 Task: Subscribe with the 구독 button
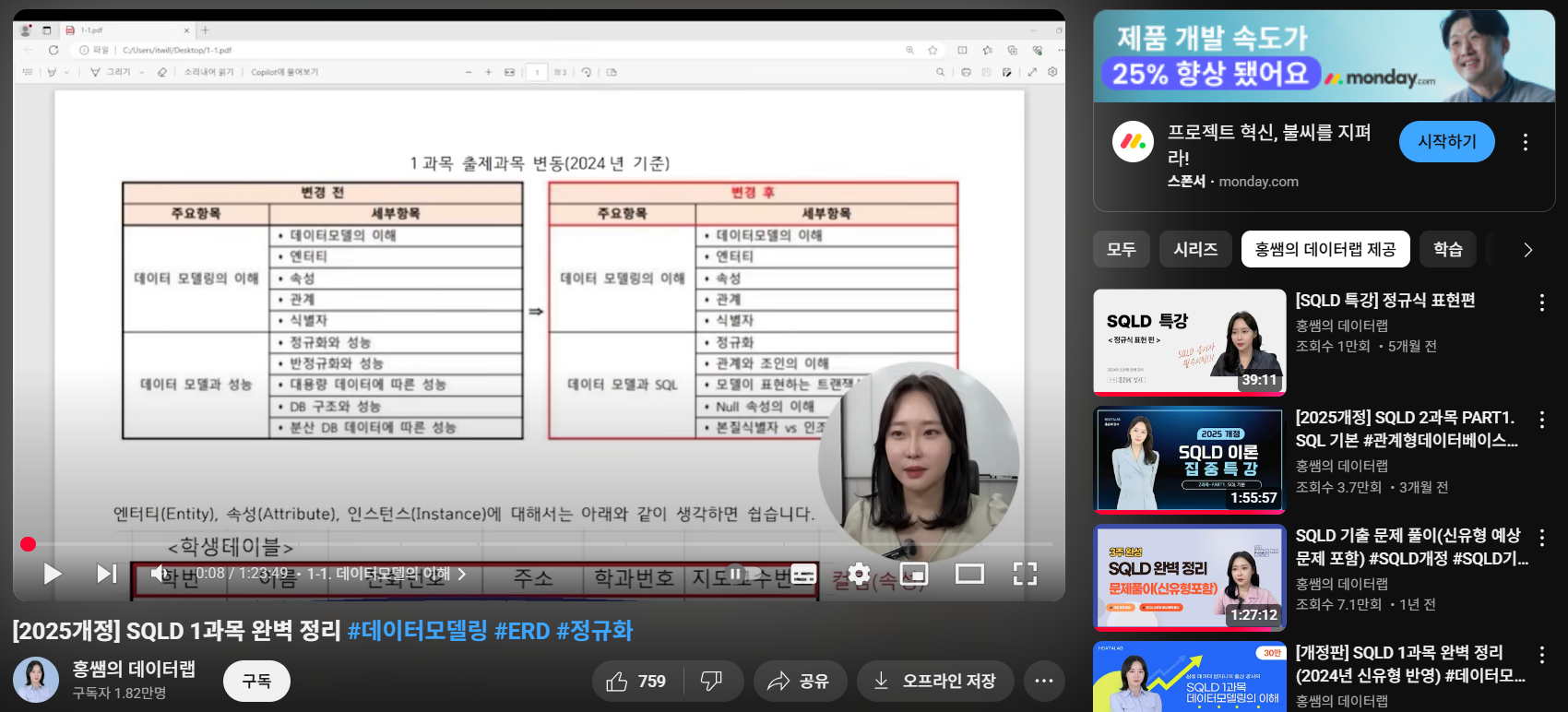tap(256, 681)
